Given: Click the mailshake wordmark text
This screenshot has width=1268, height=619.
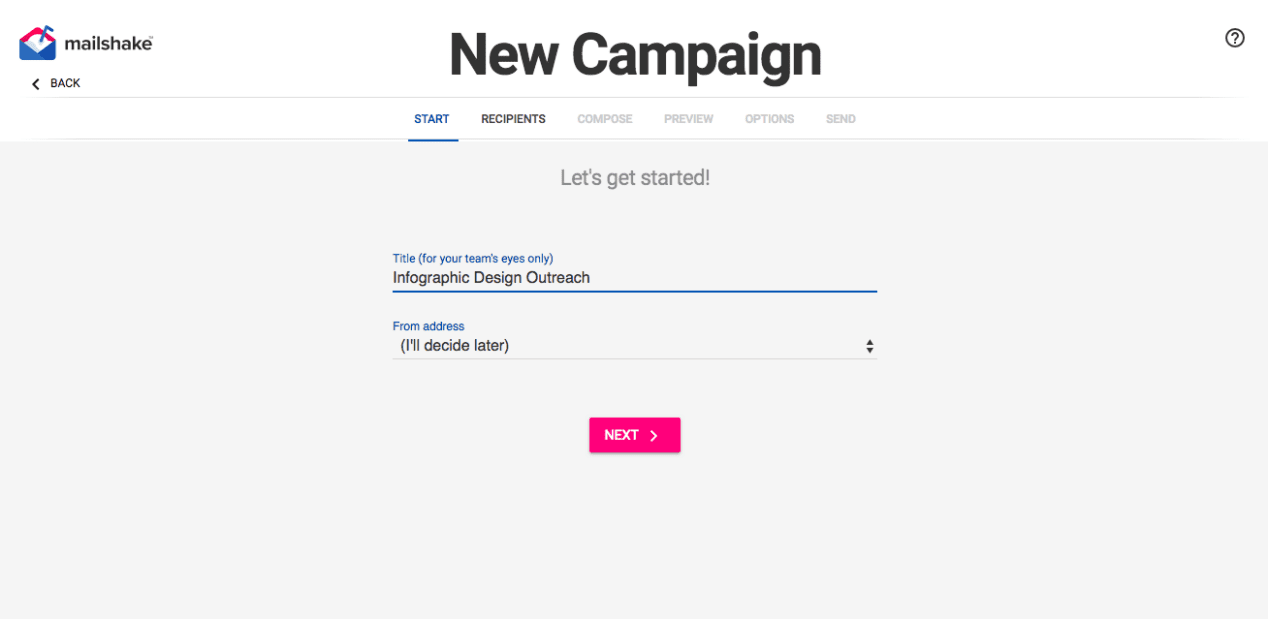Looking at the screenshot, I should pyautogui.click(x=108, y=44).
